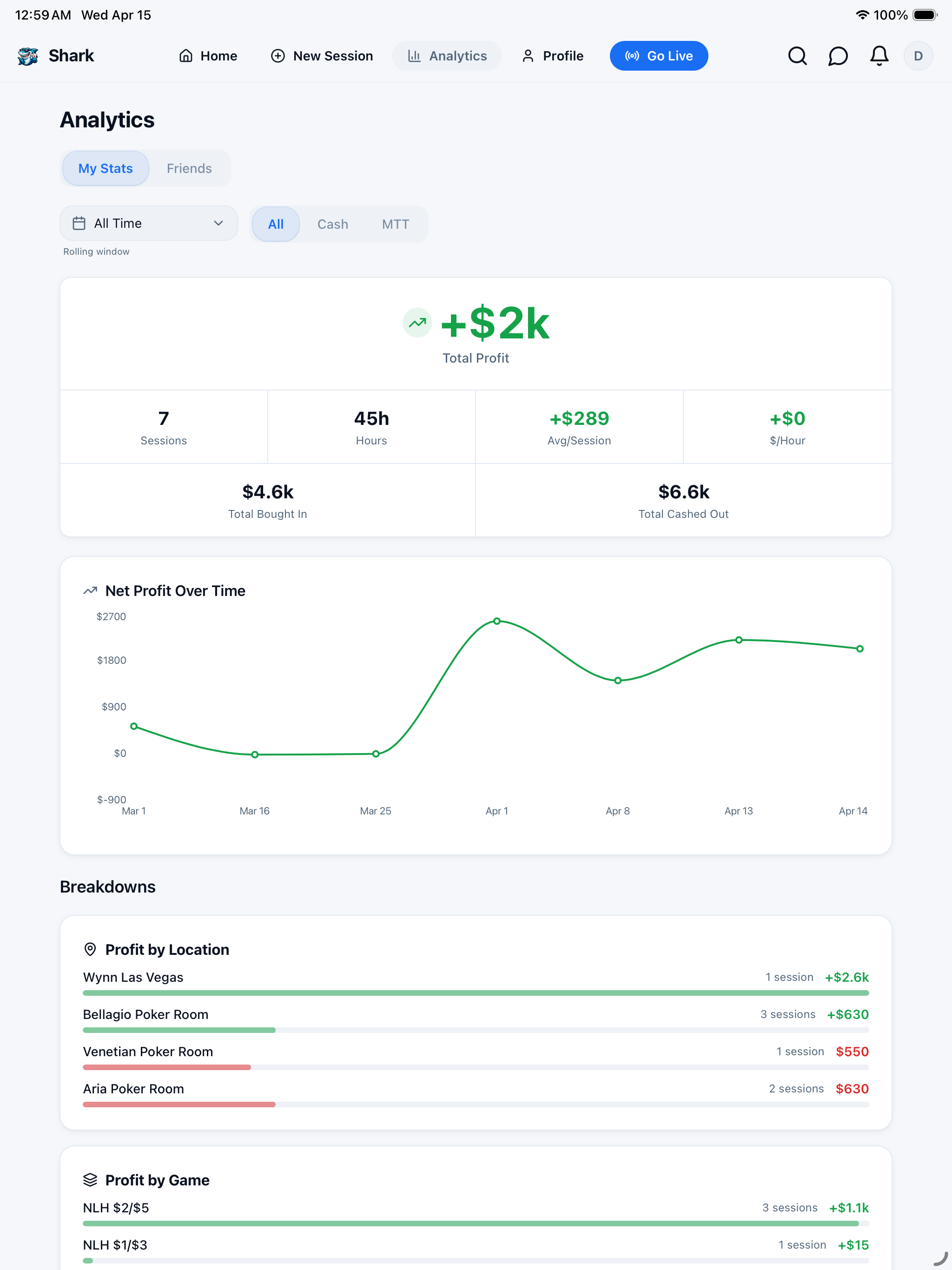Screen dimensions: 952x1270
Task: Click the Shark logo icon
Action: (27, 56)
